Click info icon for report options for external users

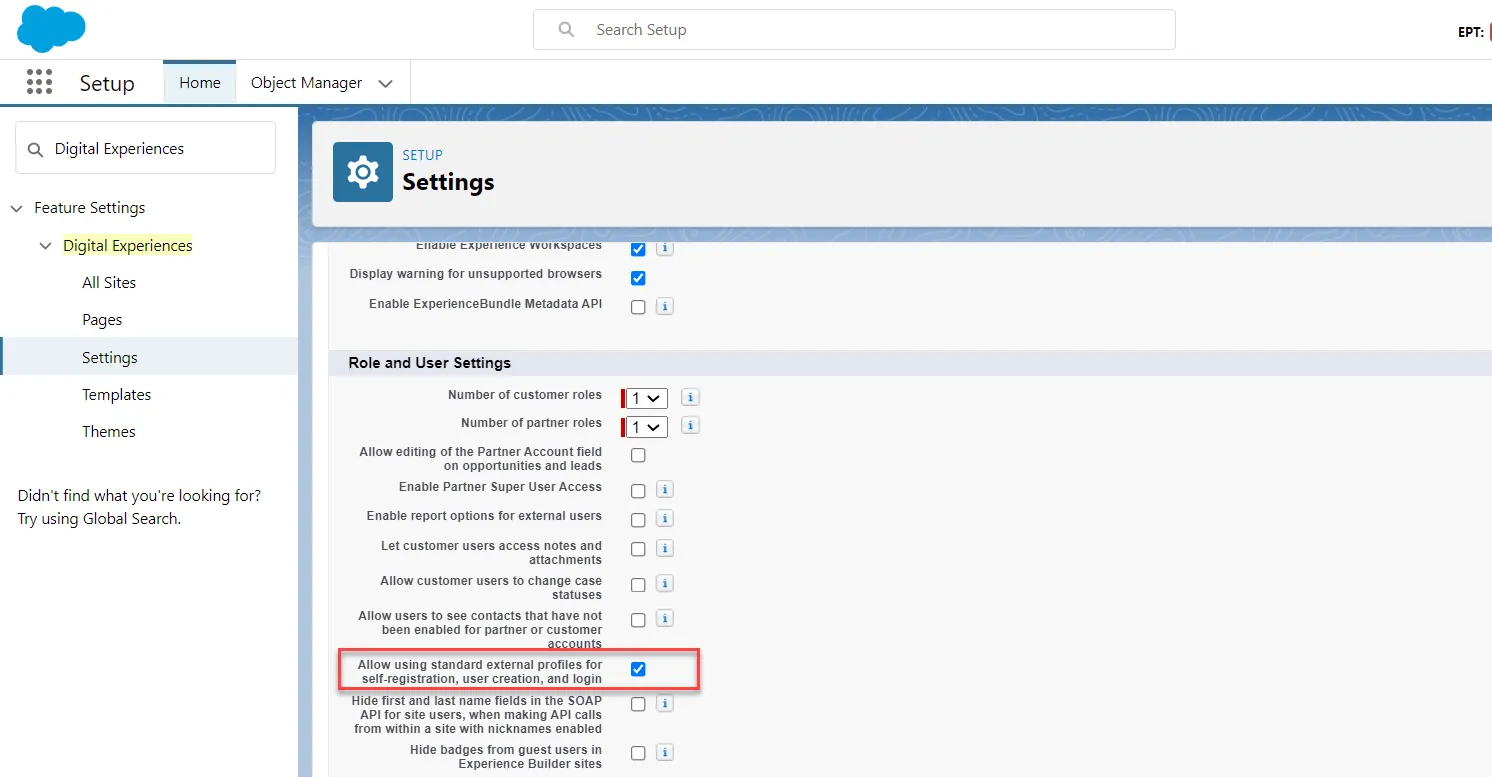click(665, 519)
